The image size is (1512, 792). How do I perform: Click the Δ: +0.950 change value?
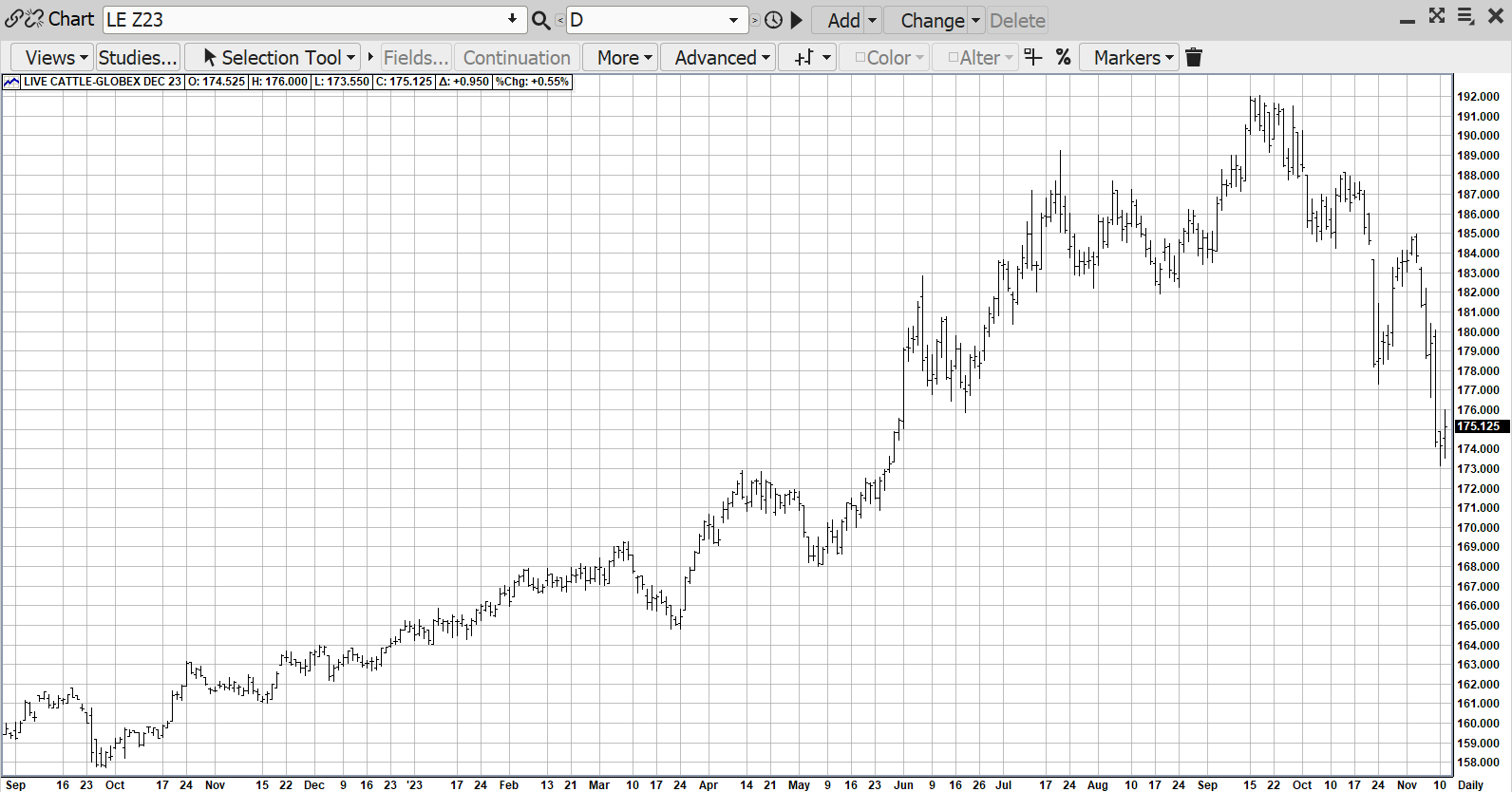pyautogui.click(x=463, y=82)
